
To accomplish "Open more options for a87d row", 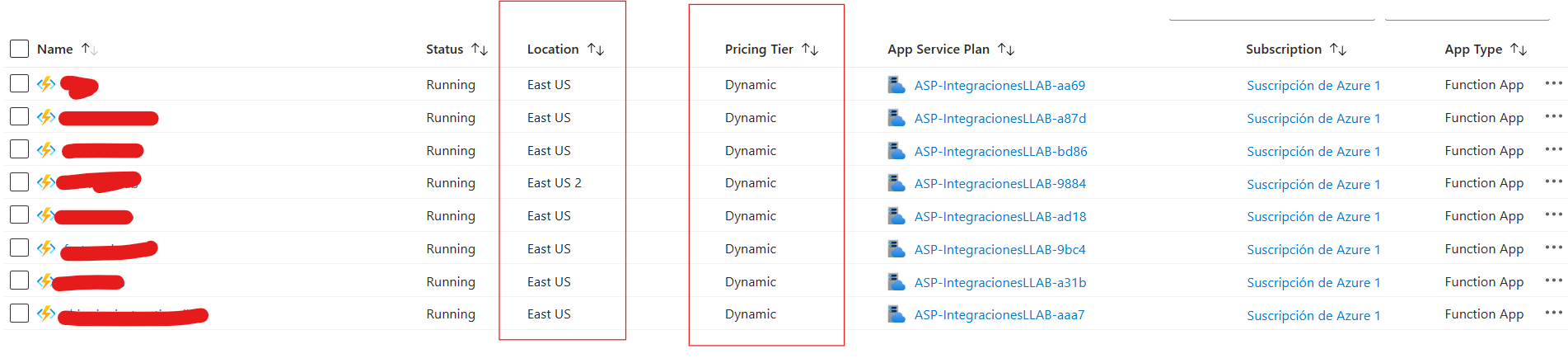I will tap(1553, 116).
